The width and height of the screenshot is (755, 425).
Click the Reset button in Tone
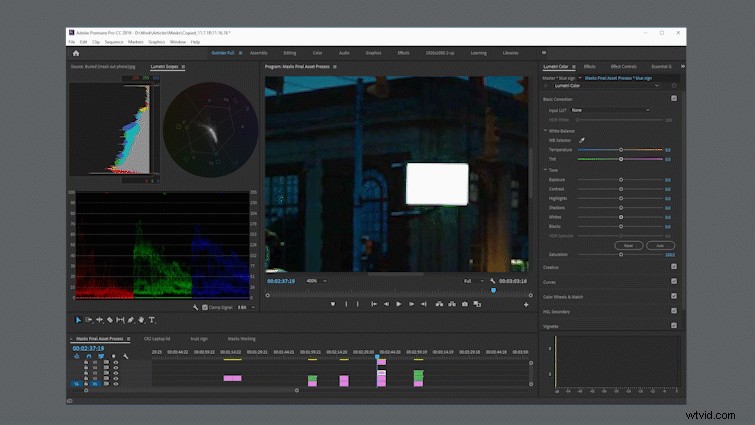(629, 245)
